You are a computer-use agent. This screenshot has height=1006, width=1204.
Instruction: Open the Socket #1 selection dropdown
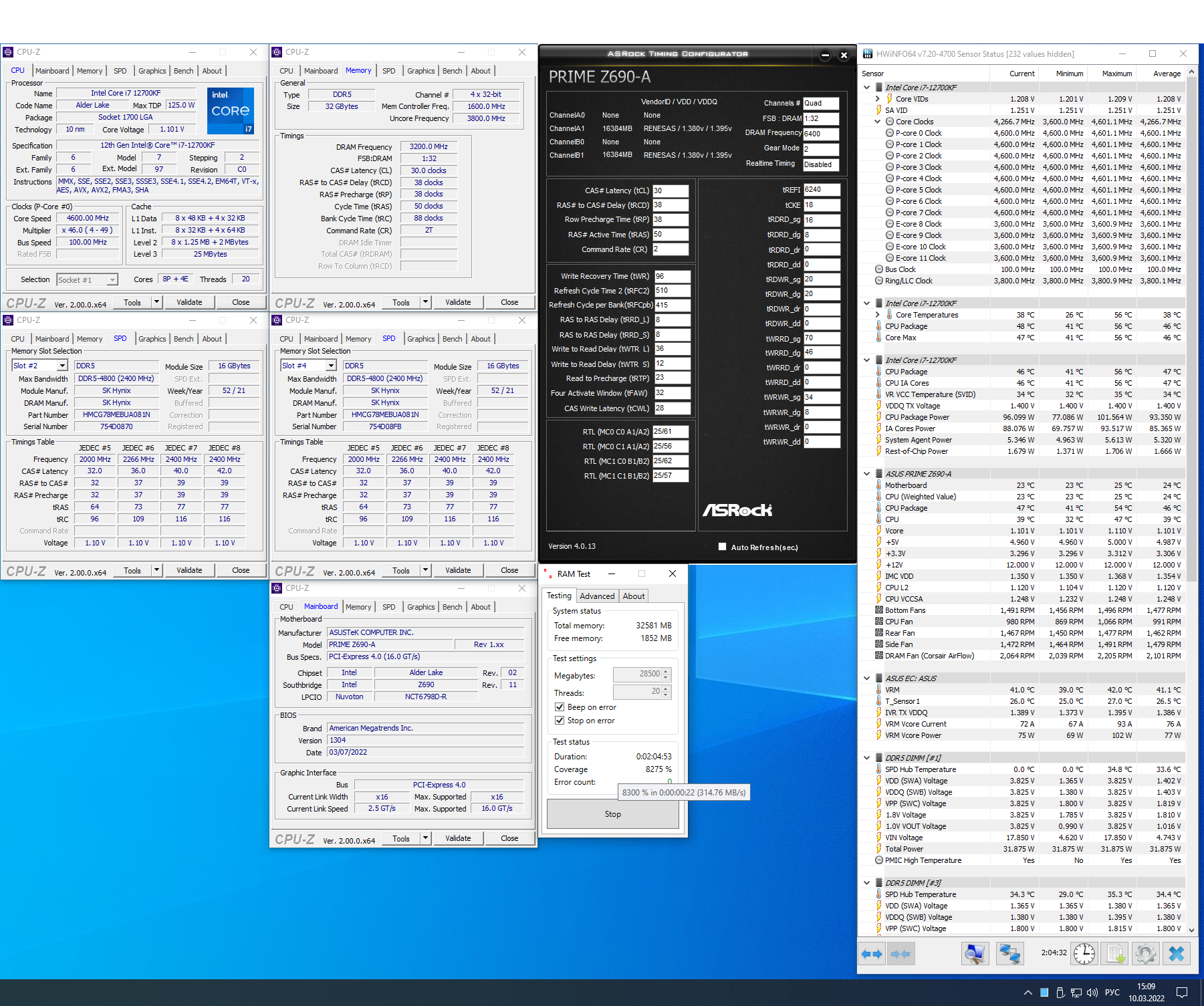pyautogui.click(x=112, y=280)
